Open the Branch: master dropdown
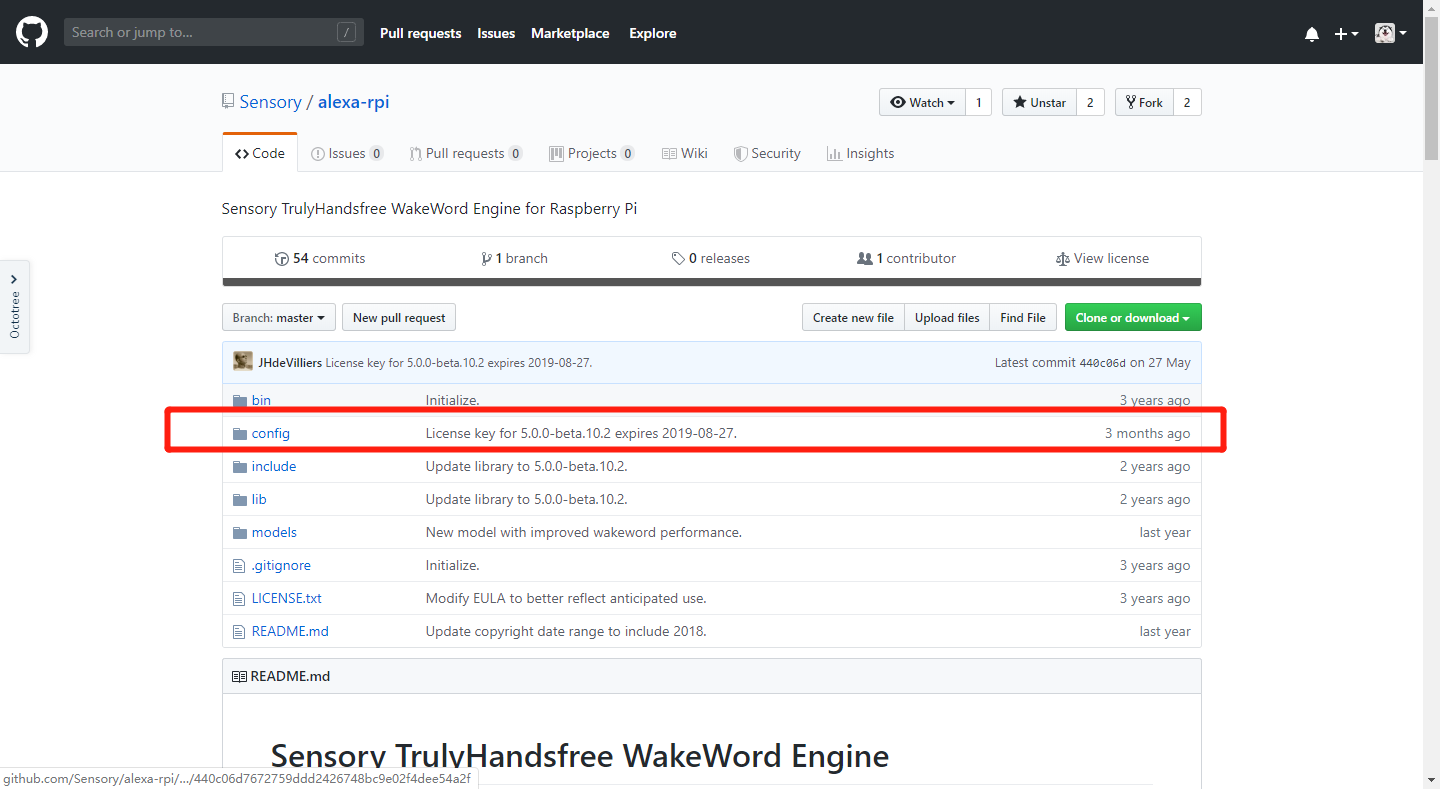Viewport: 1440px width, 789px height. click(278, 316)
